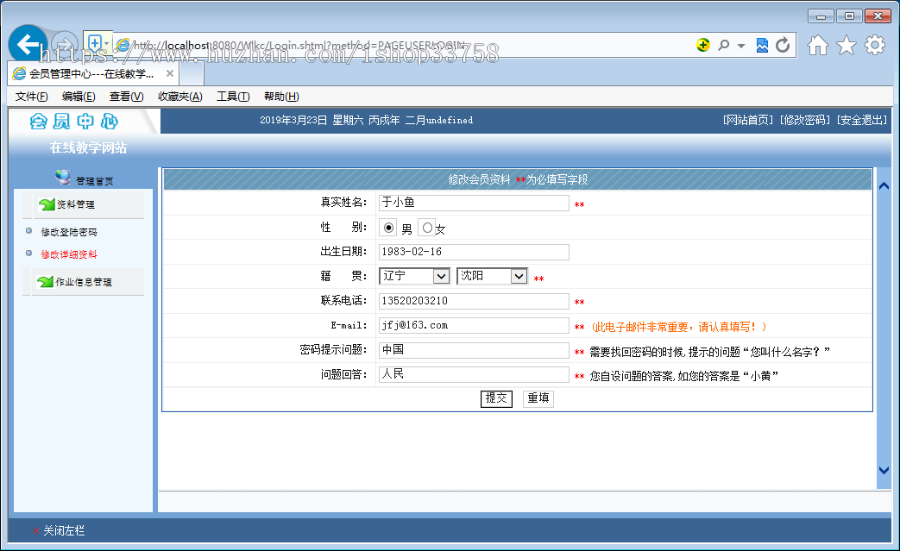Click the 安全退出 logout link
Viewport: 900px width, 551px height.
862,120
